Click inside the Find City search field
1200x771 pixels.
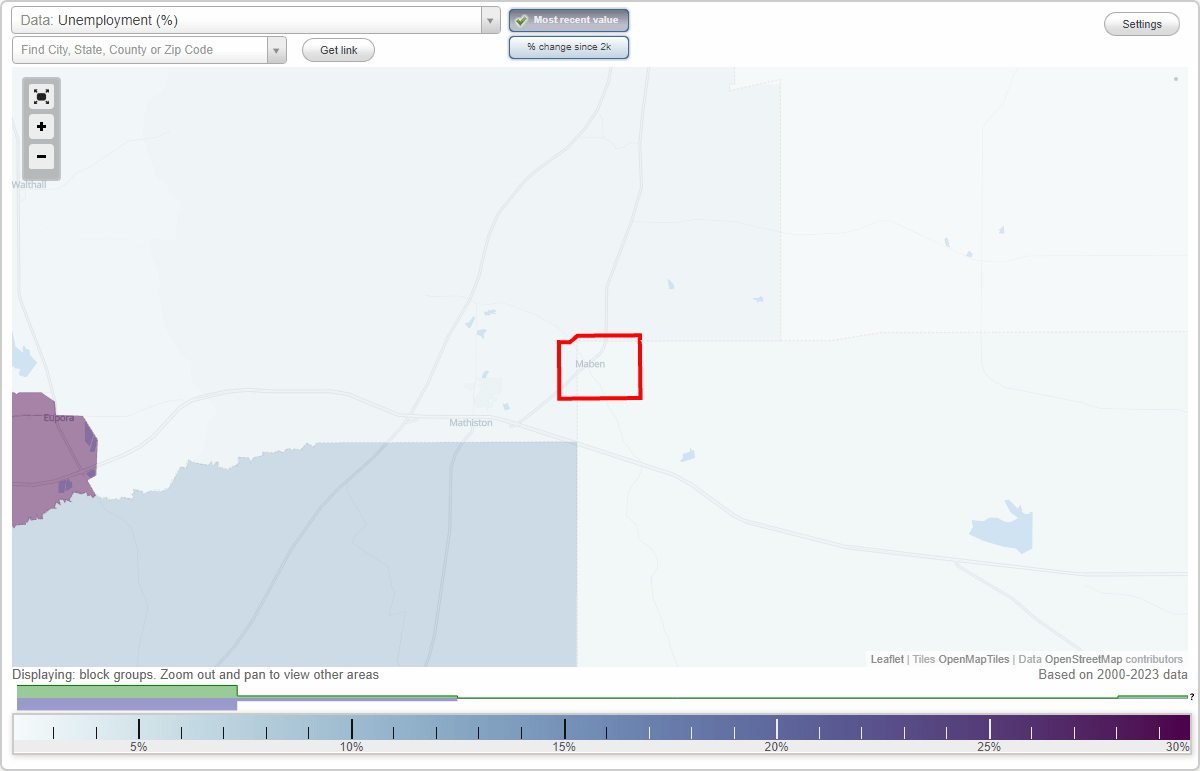pos(140,49)
